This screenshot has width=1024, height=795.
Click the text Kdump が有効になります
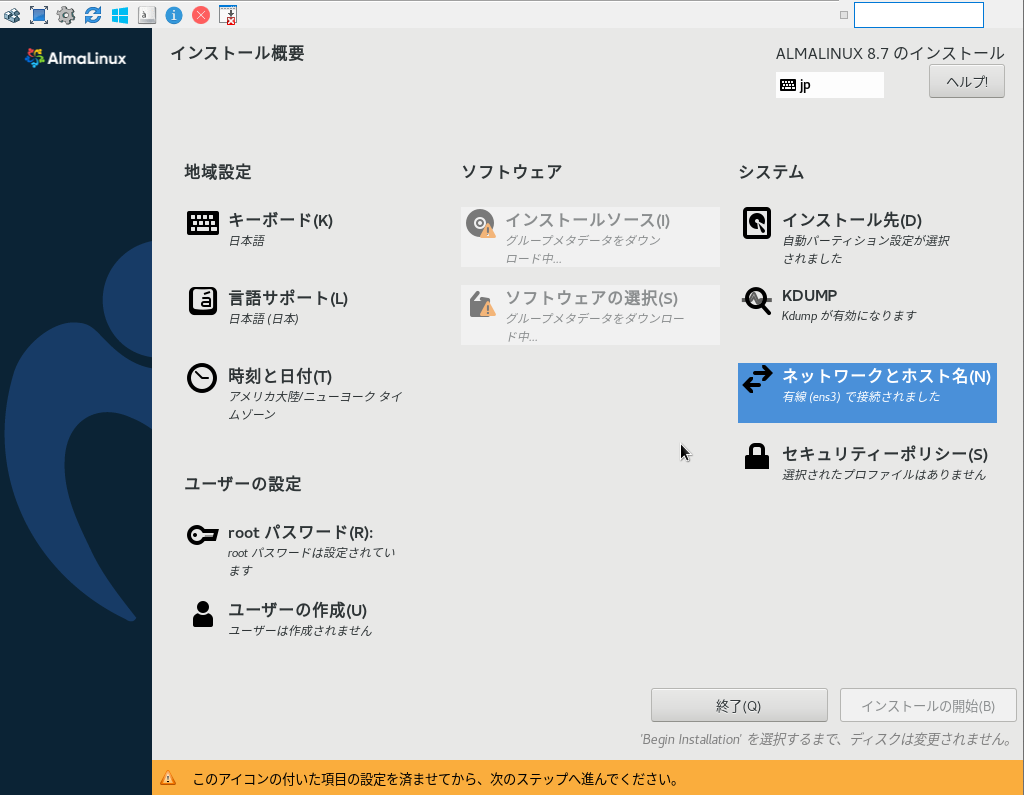849,316
